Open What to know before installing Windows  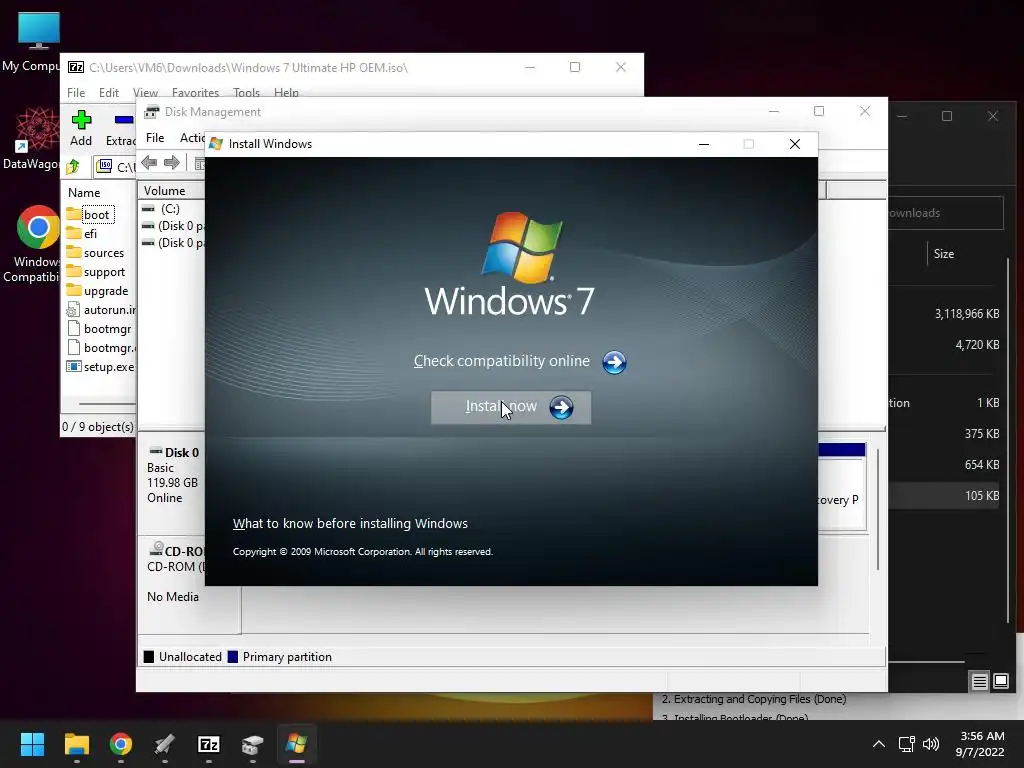pyautogui.click(x=350, y=524)
